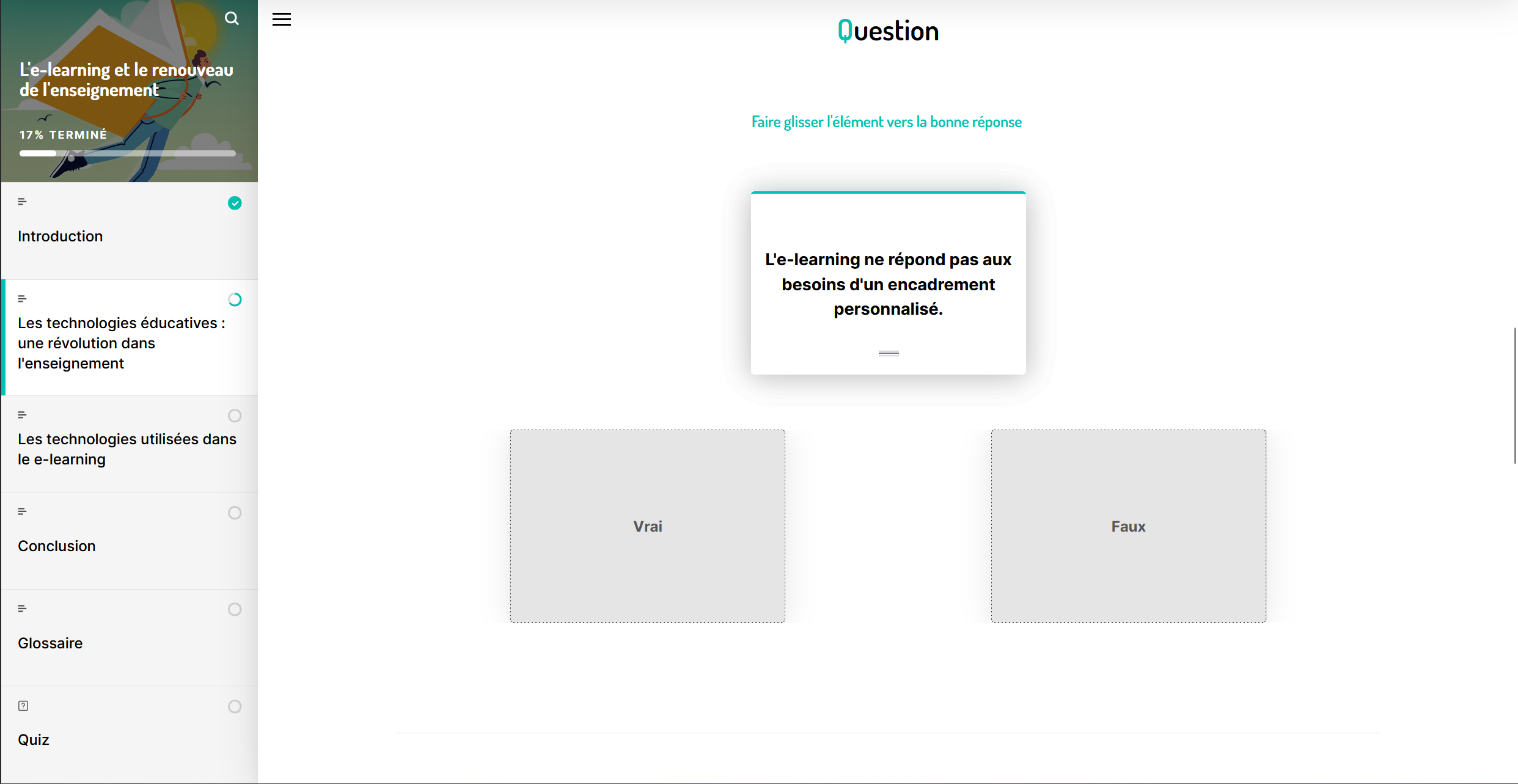1518x784 pixels.
Task: Click the empty status circle for Conclusion
Action: (235, 513)
